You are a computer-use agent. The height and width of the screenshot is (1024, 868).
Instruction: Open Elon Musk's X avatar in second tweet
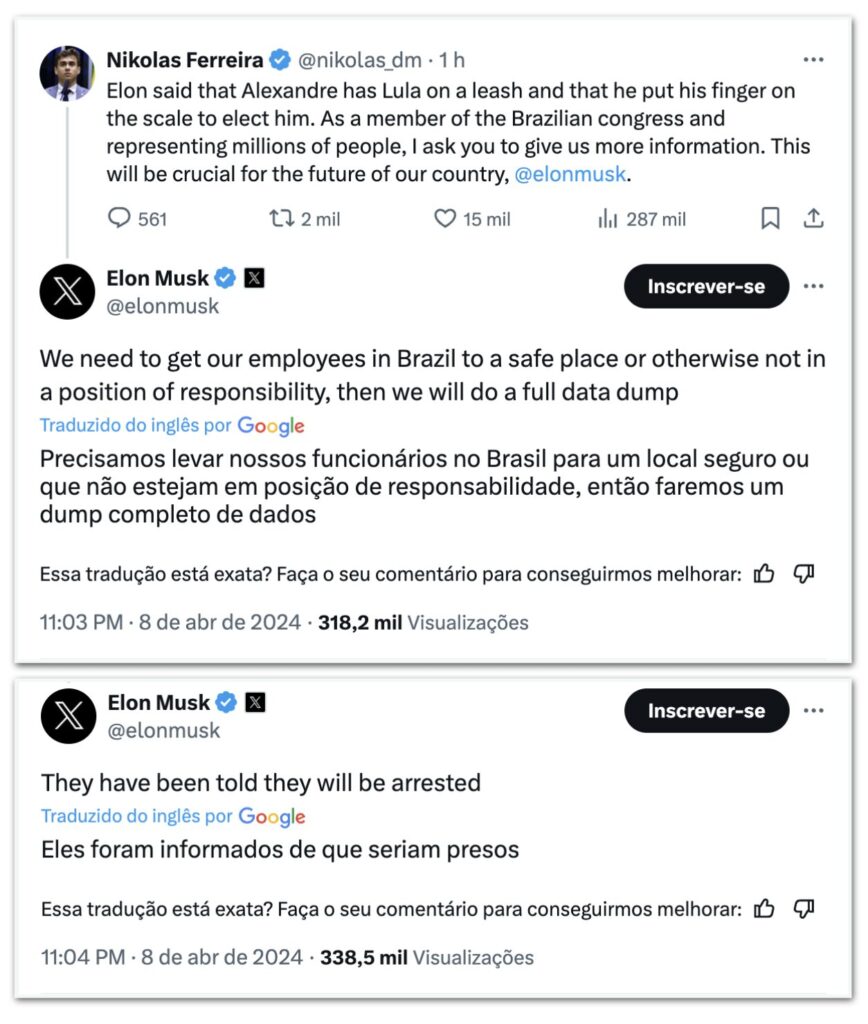tap(69, 716)
